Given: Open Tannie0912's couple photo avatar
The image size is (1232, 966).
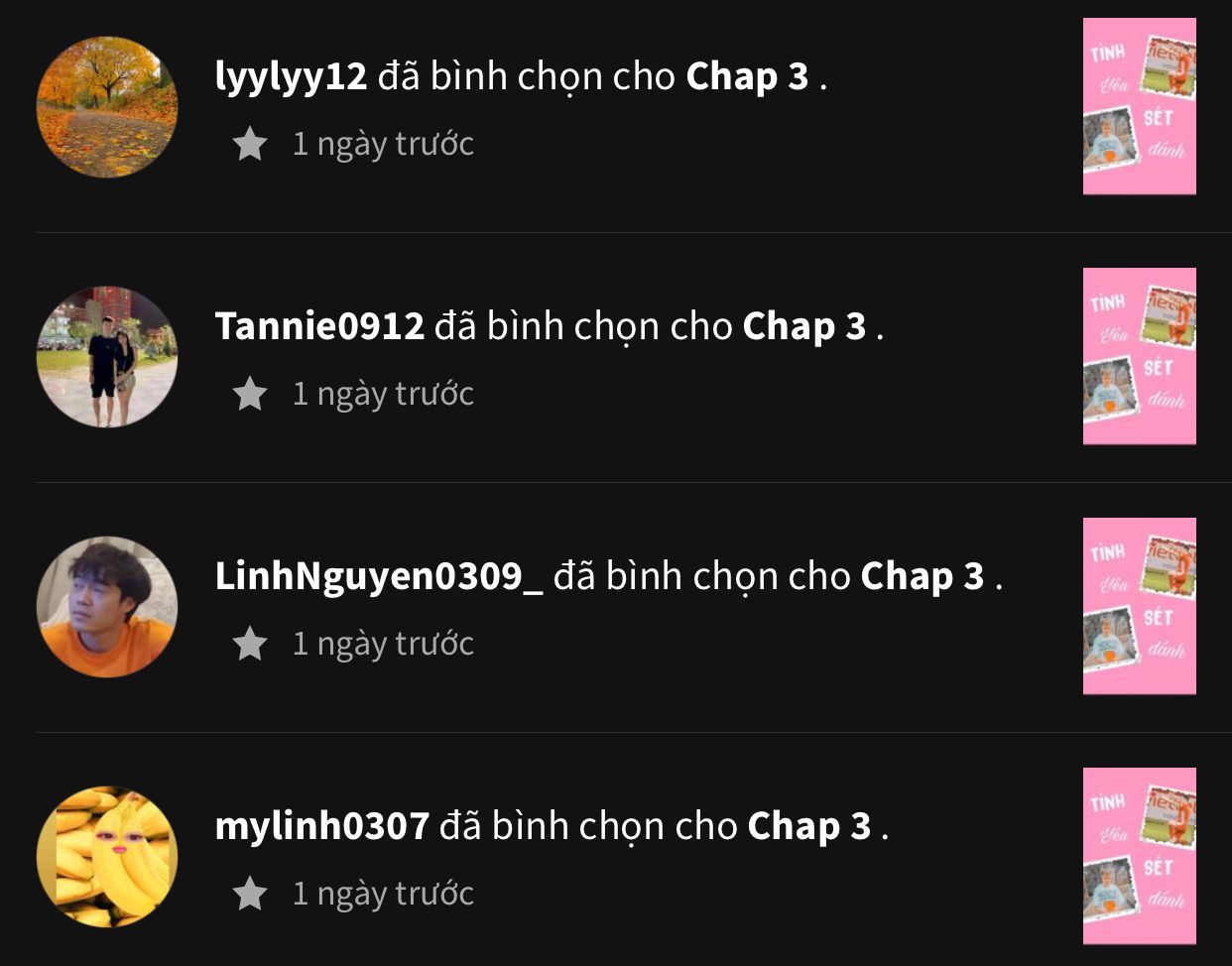Looking at the screenshot, I should (107, 357).
